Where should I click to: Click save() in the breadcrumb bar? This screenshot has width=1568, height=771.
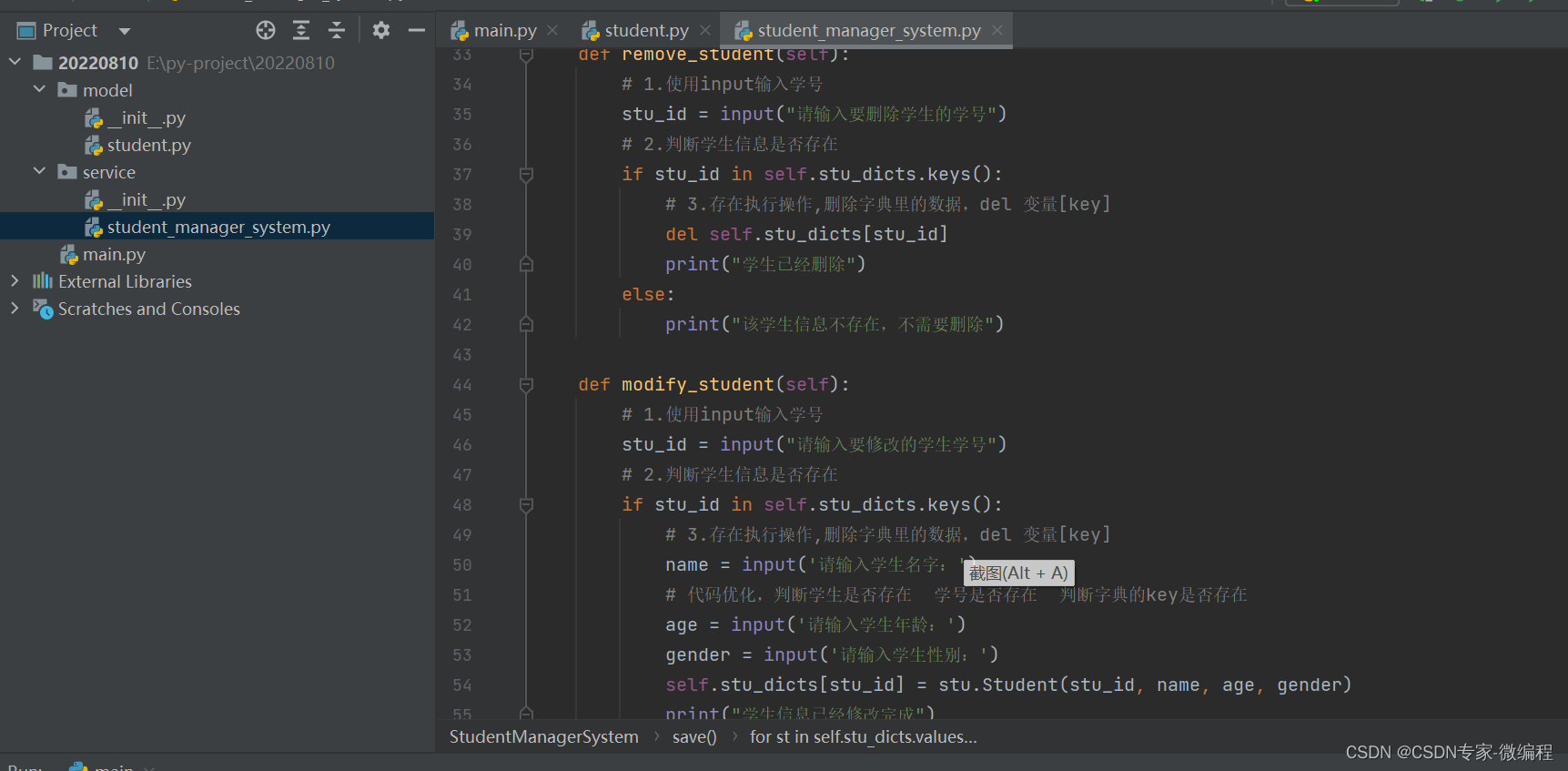pos(694,736)
